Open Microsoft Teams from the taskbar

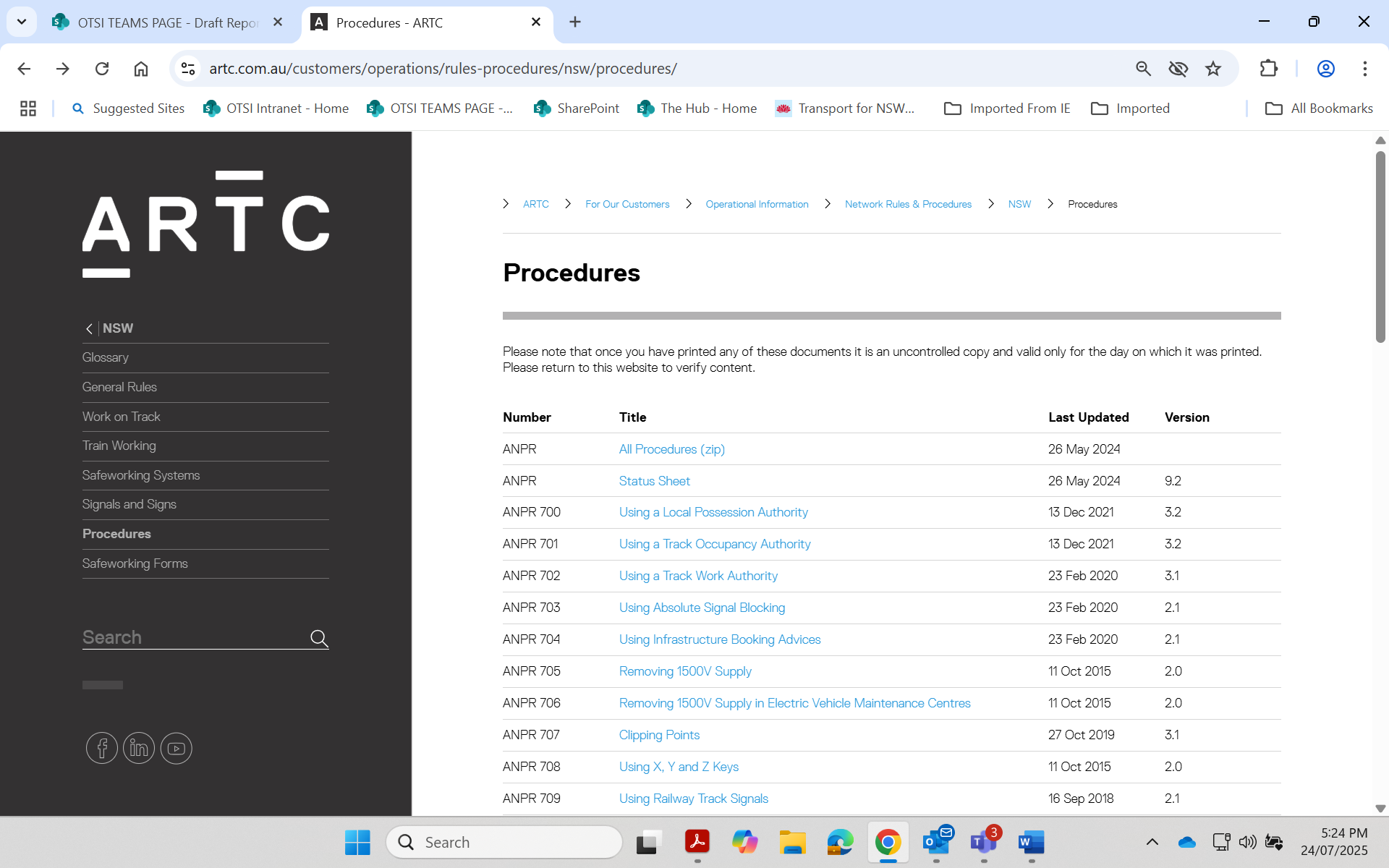point(984,842)
